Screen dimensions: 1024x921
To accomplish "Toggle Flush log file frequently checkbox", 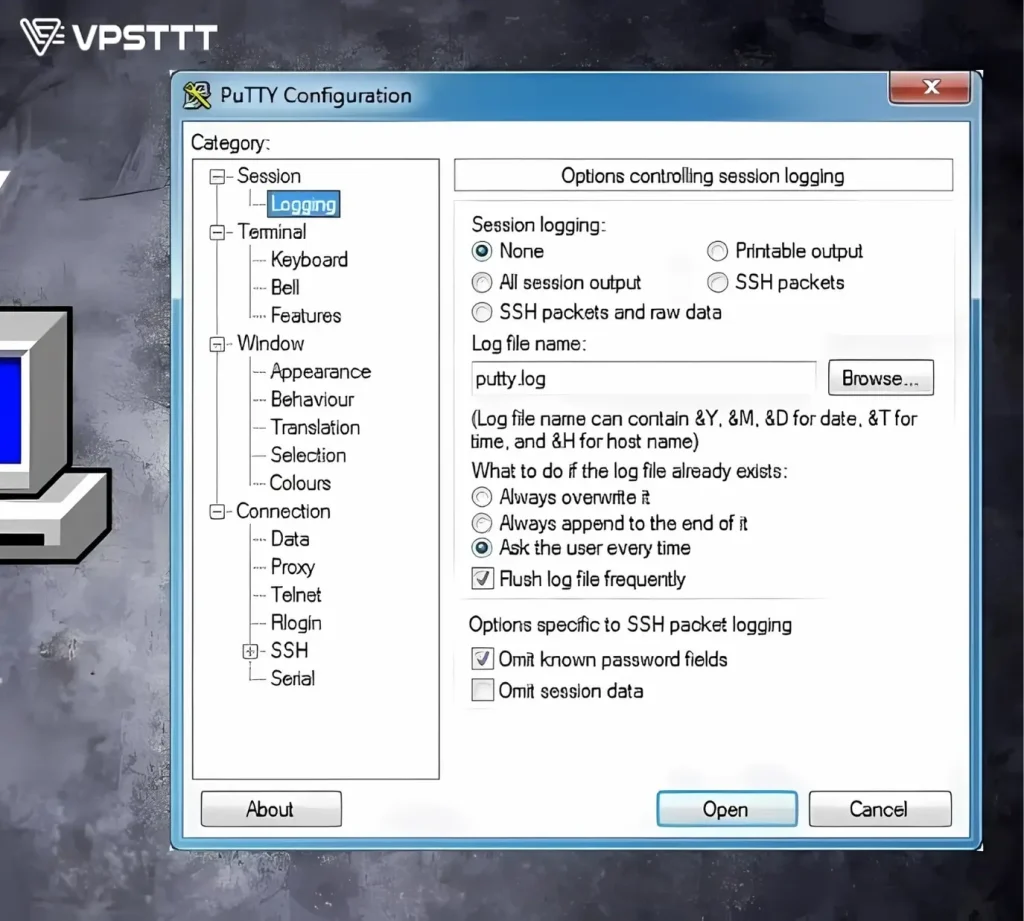I will pyautogui.click(x=483, y=579).
